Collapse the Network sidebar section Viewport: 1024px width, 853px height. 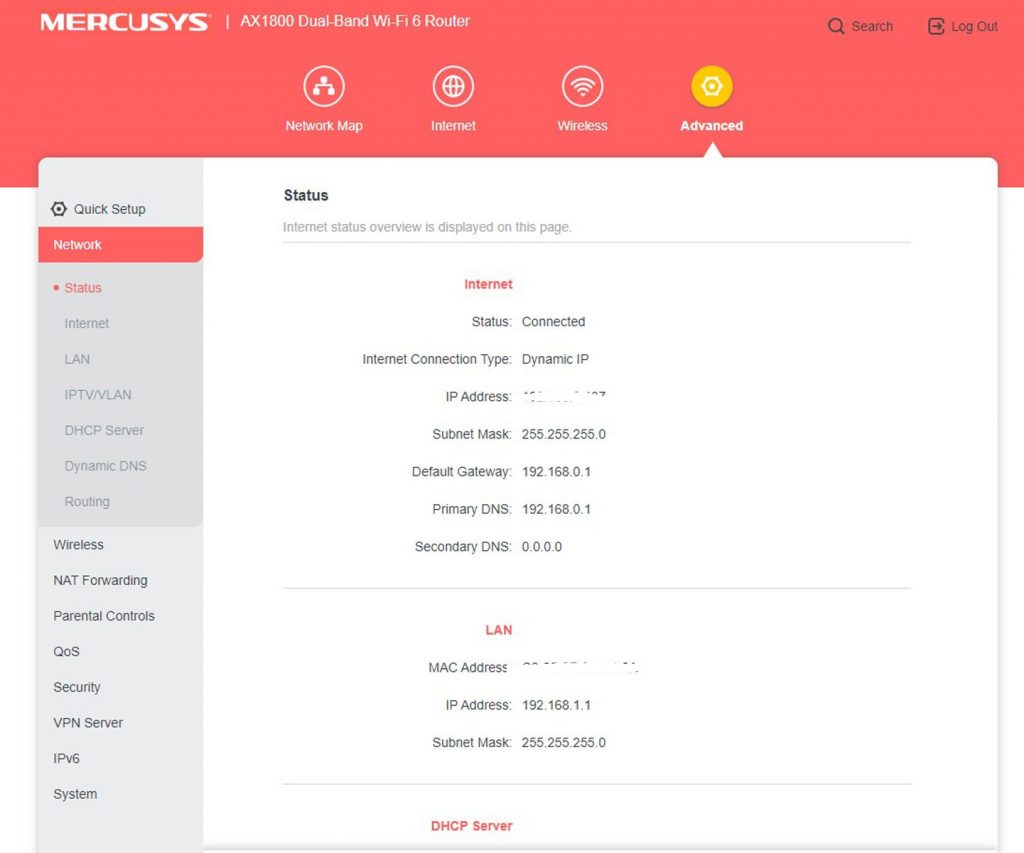[x=121, y=245]
